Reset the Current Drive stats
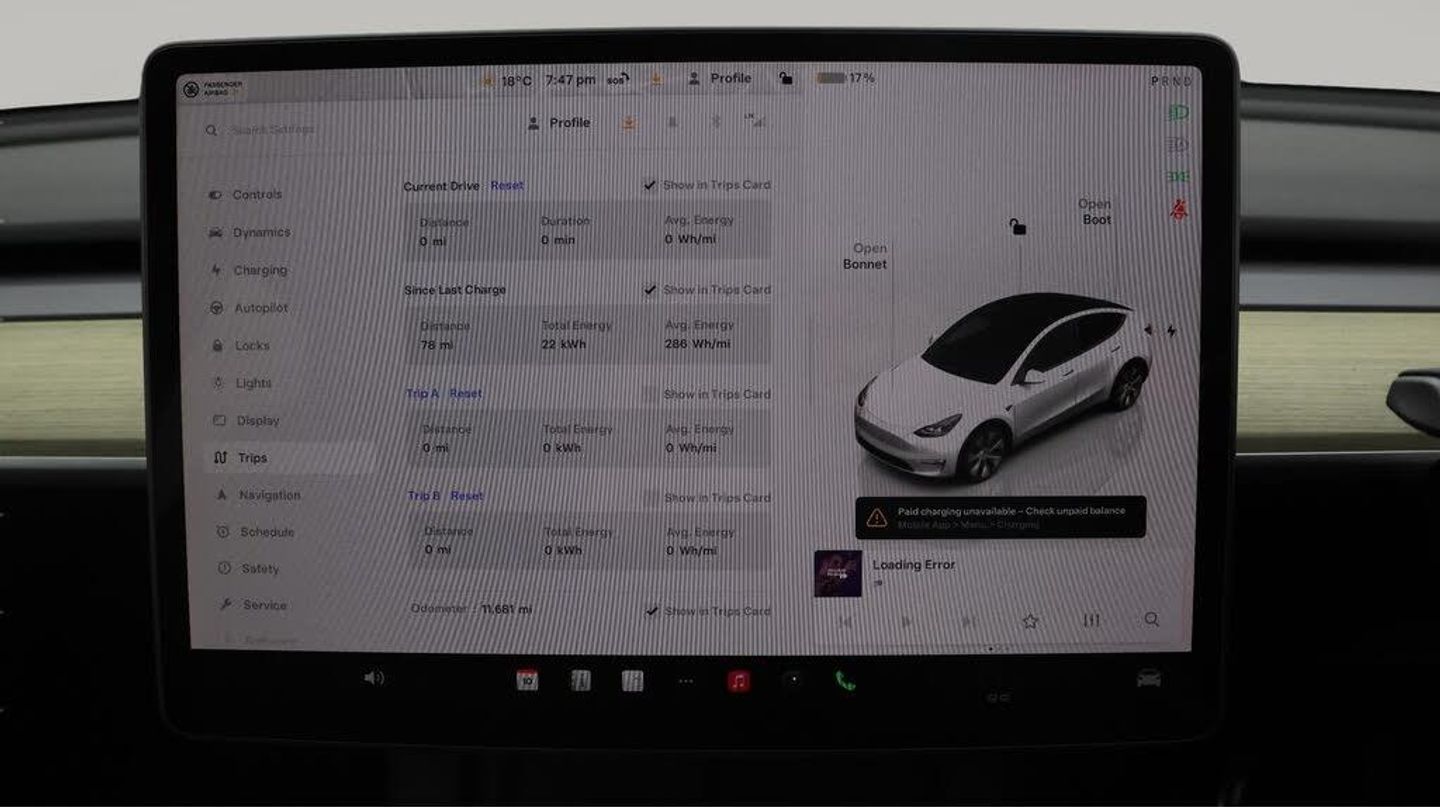 click(x=507, y=185)
